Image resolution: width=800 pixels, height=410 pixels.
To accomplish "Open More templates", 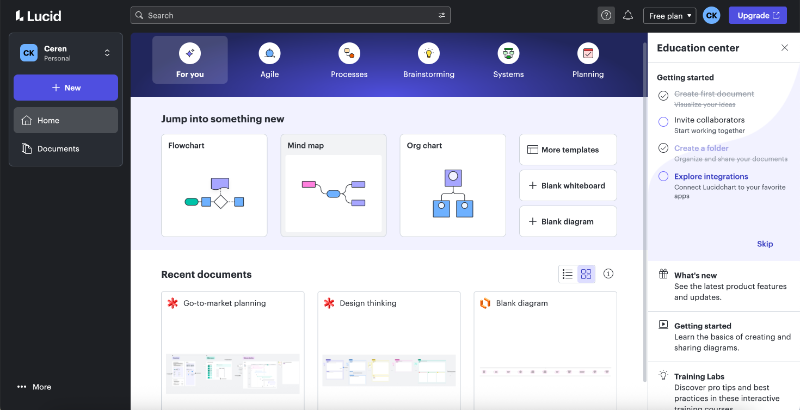I will (568, 150).
